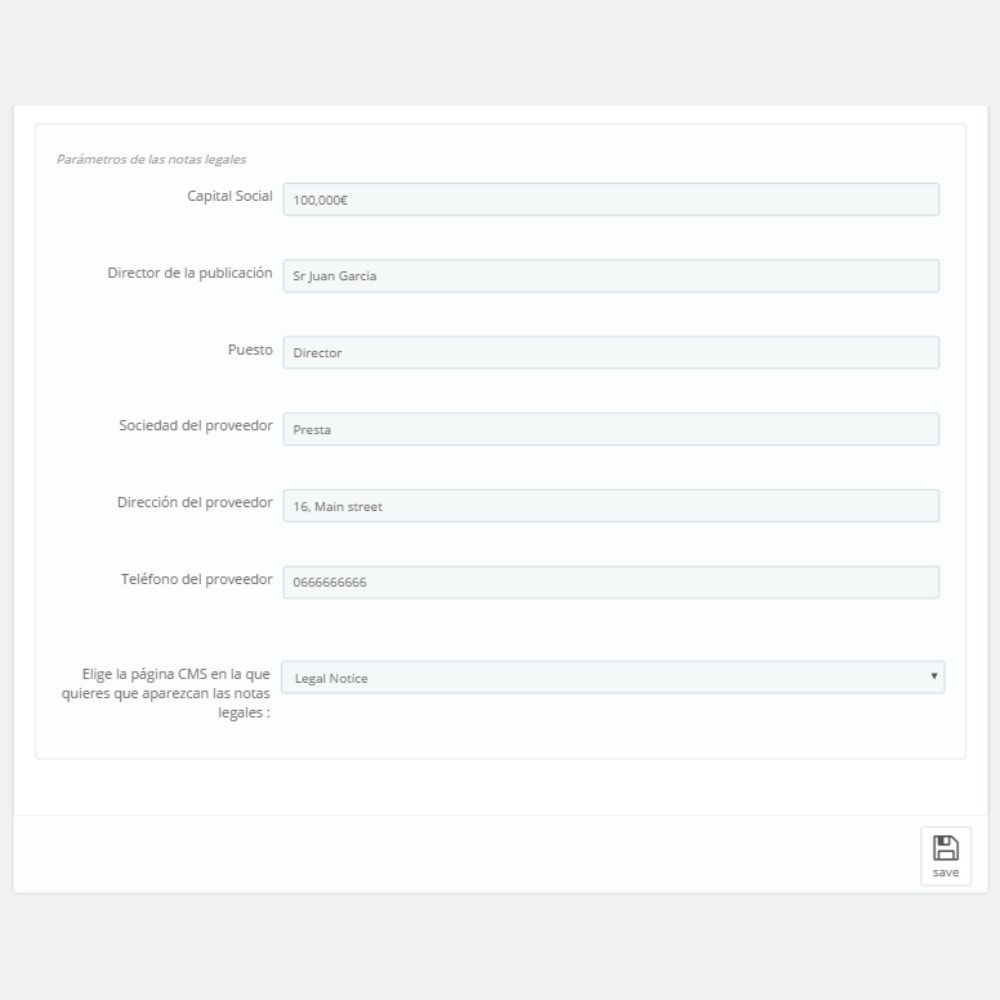1000x1000 pixels.
Task: Click the 'Director de la publicación' label
Action: 189,273
